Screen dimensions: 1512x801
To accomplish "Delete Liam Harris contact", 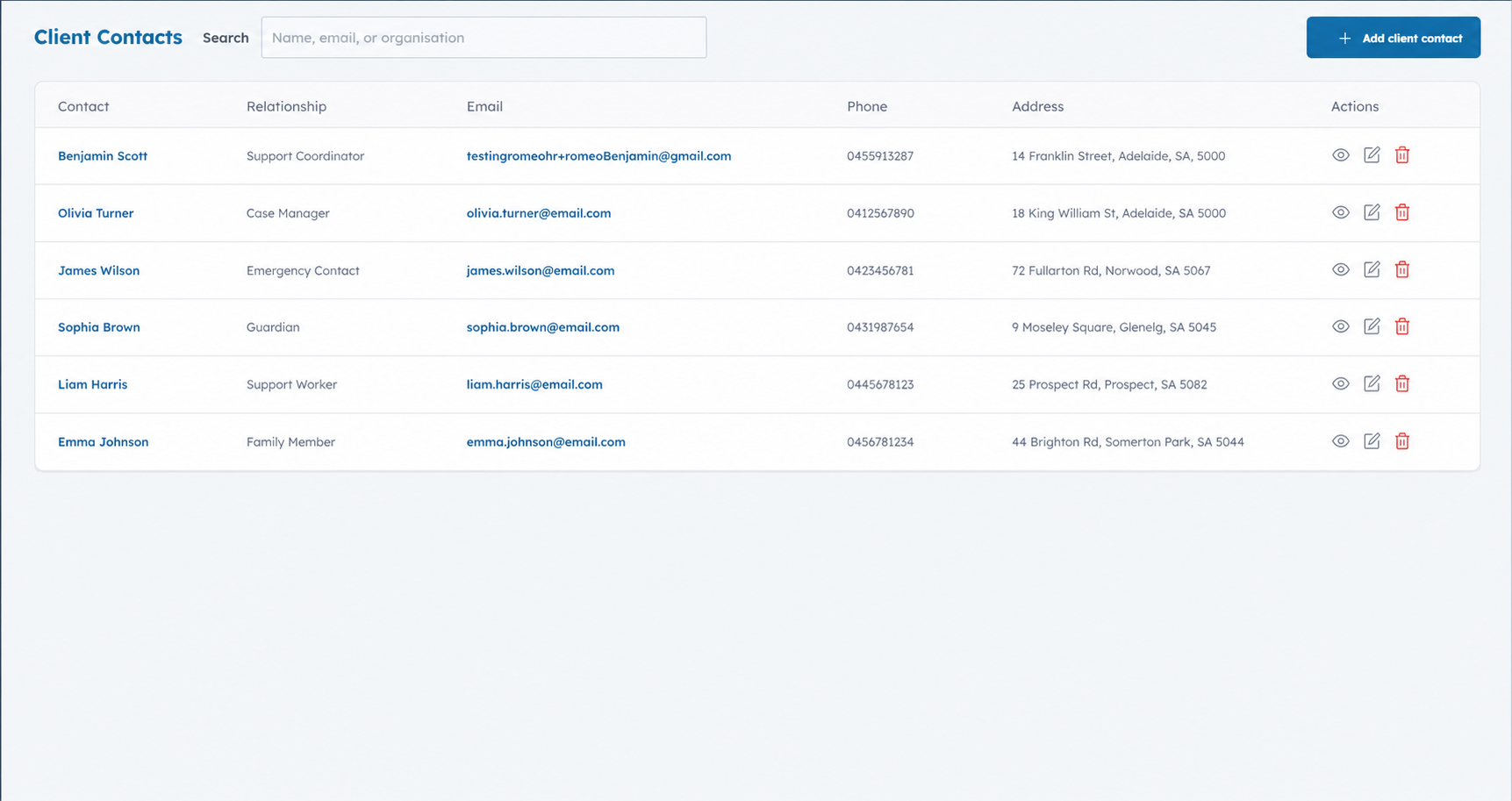I will pos(1402,383).
